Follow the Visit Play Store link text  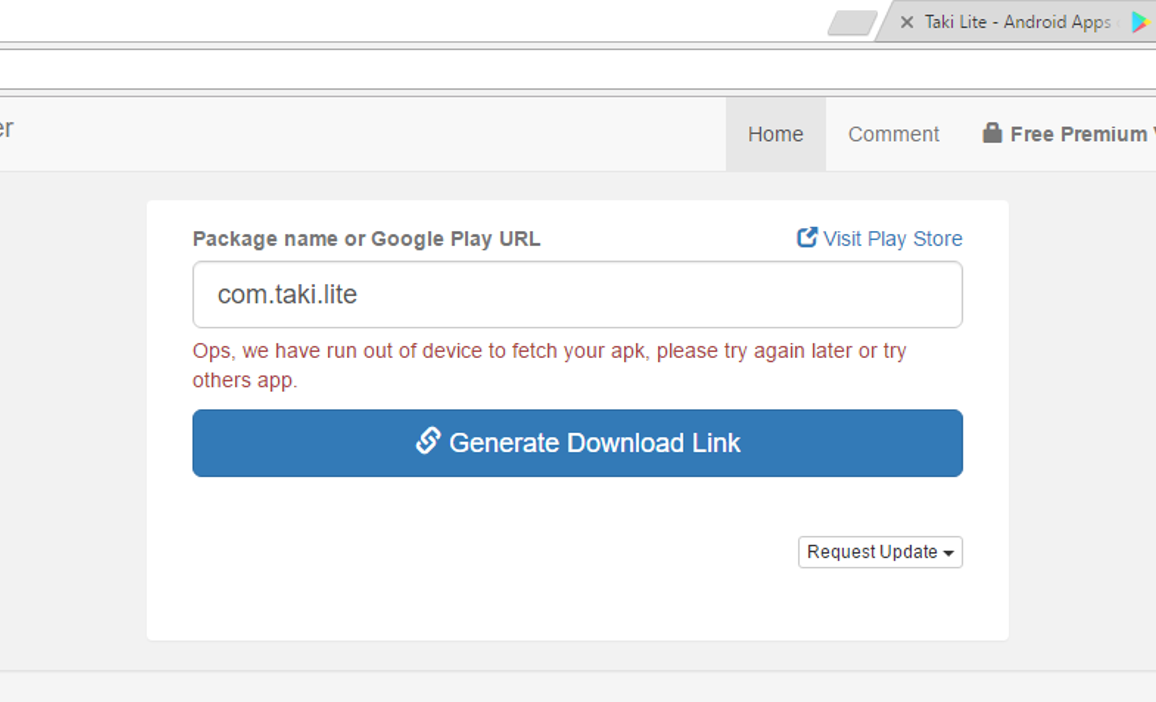point(892,239)
